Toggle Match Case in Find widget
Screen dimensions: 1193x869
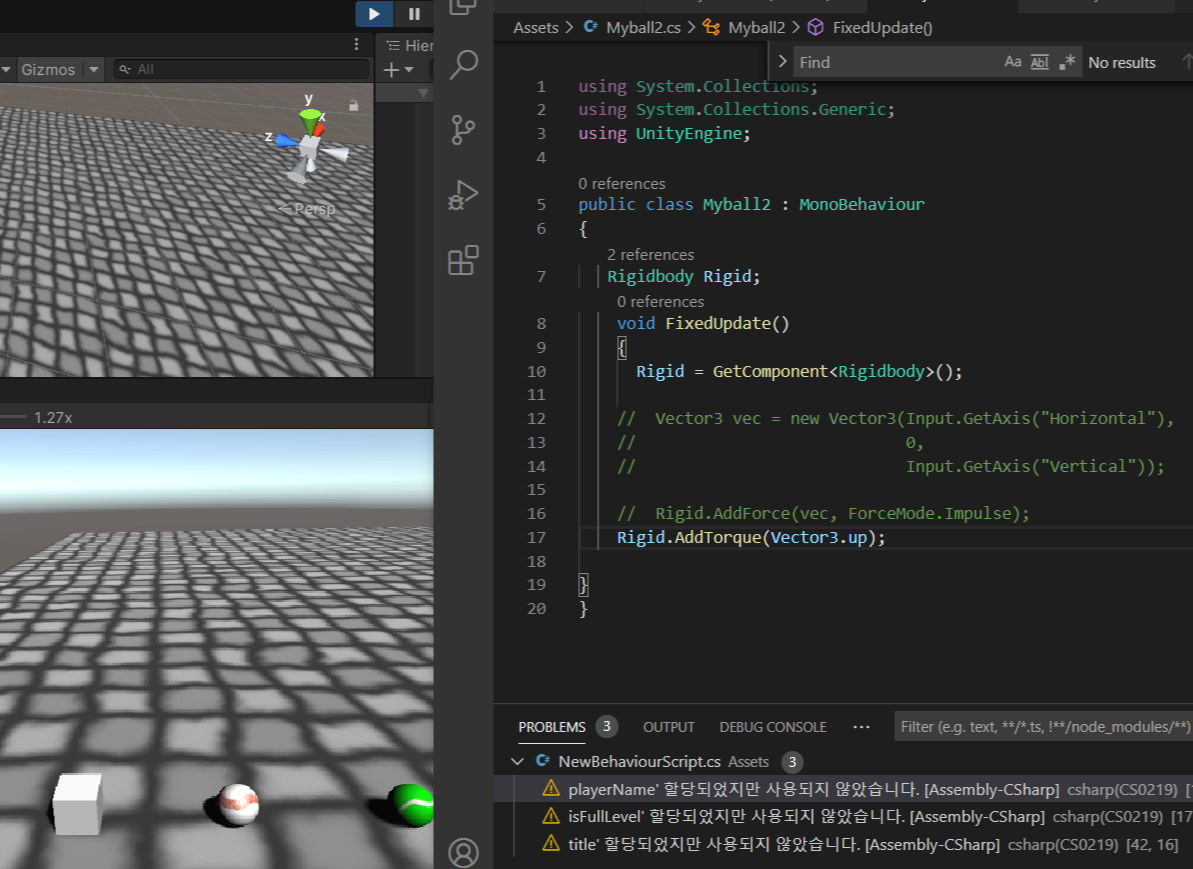pyautogui.click(x=1012, y=62)
